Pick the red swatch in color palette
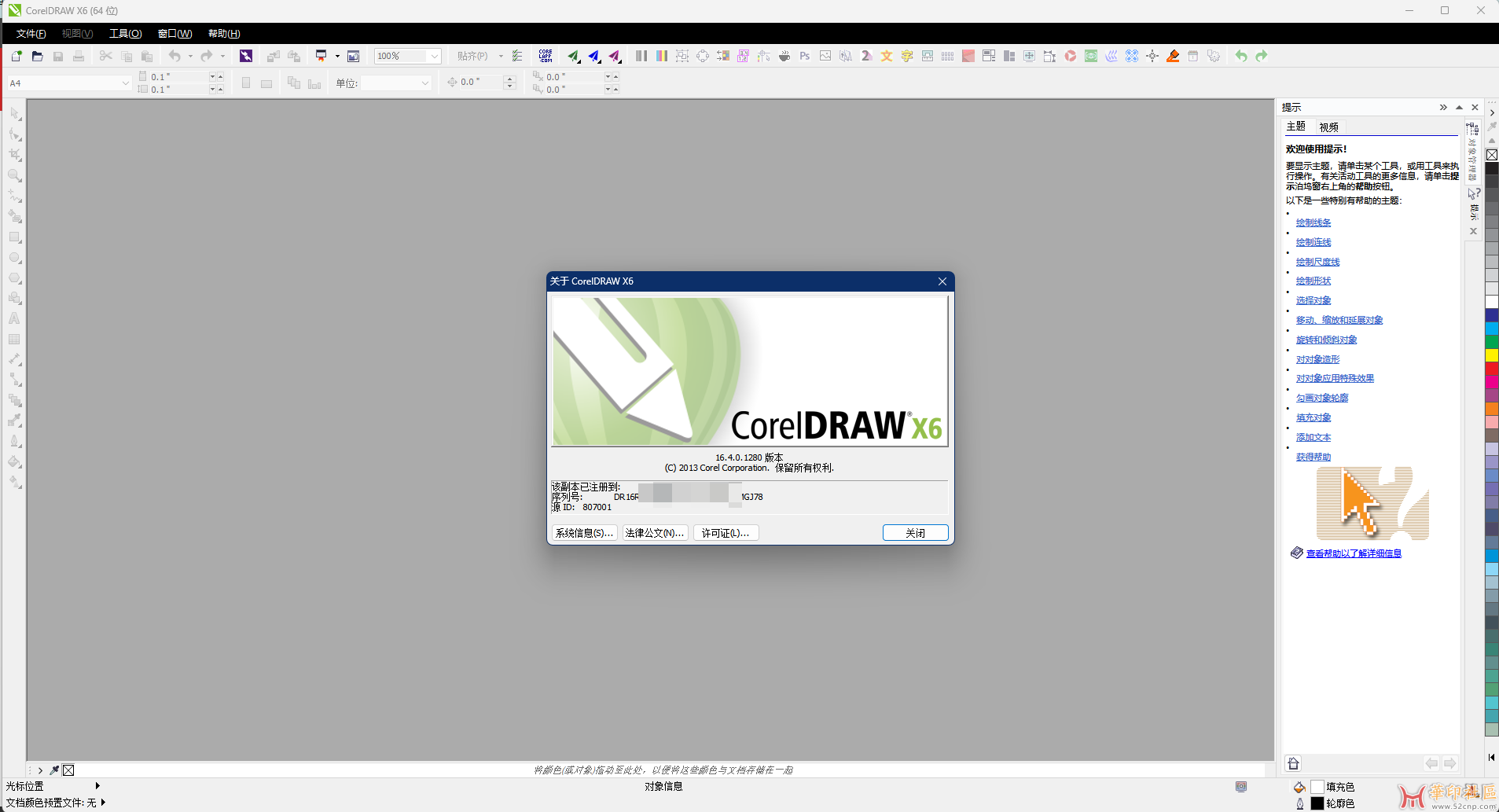 (1491, 369)
